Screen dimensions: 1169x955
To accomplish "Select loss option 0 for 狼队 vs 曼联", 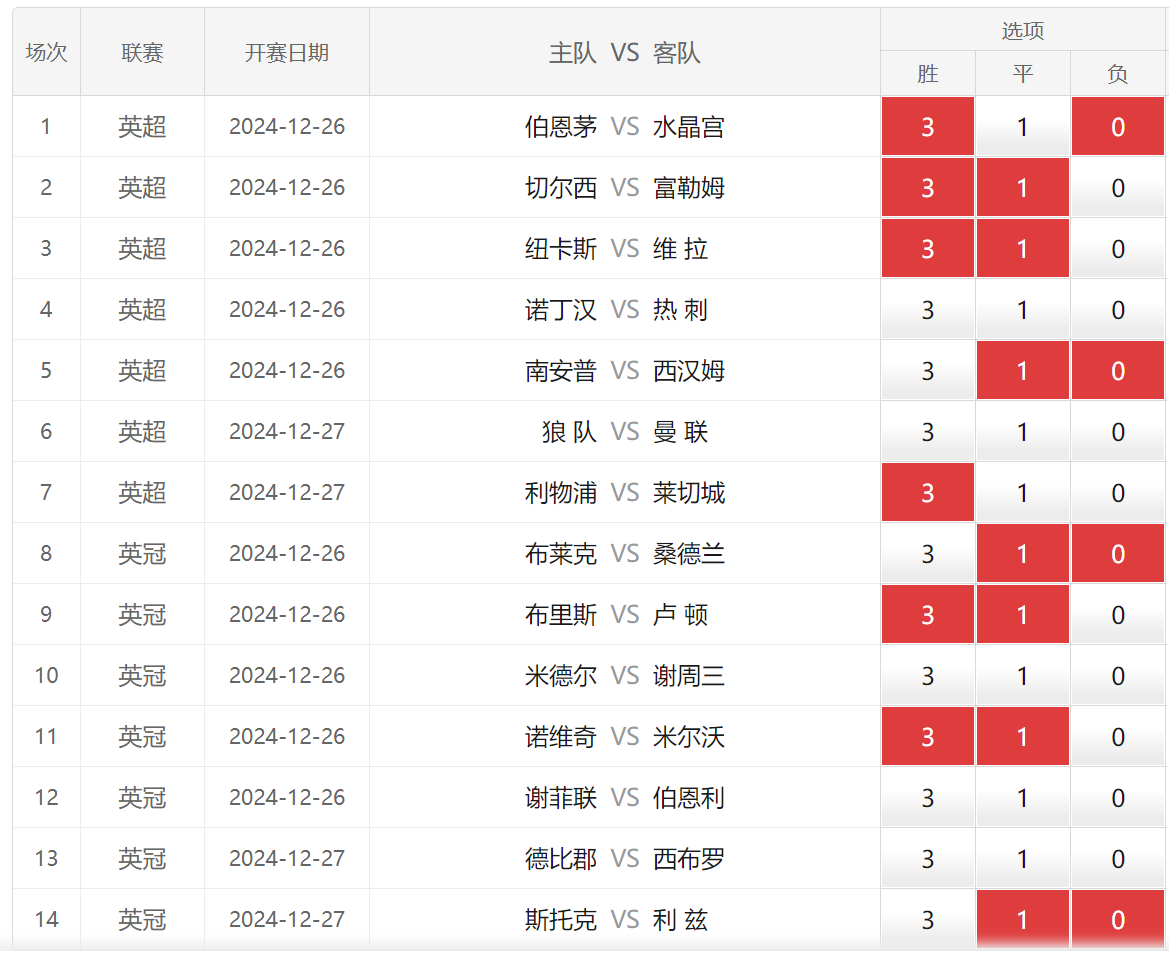I will 1118,432.
